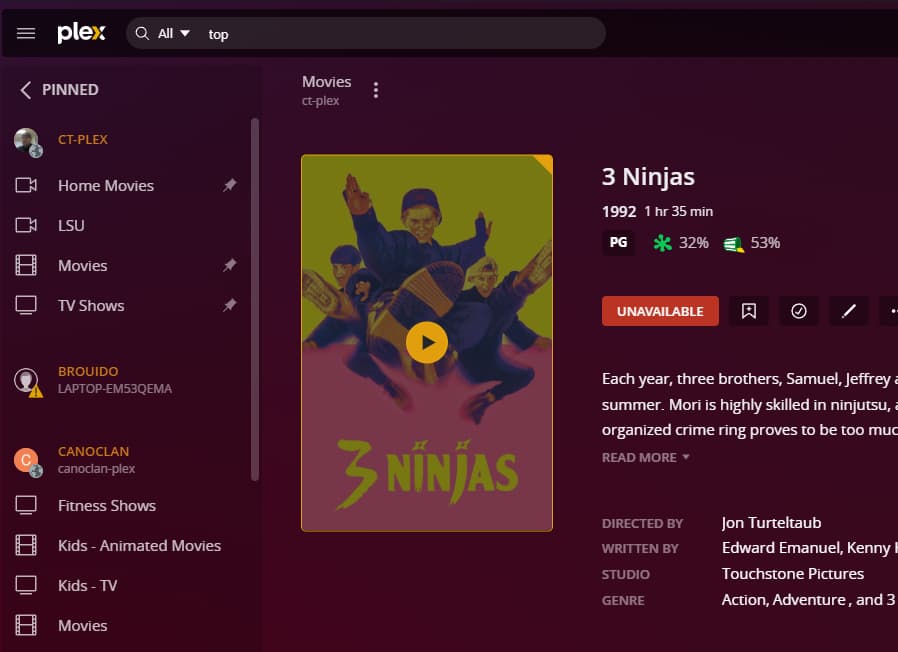Click the PG content rating badge
Viewport: 898px width, 652px height.
pyautogui.click(x=618, y=242)
